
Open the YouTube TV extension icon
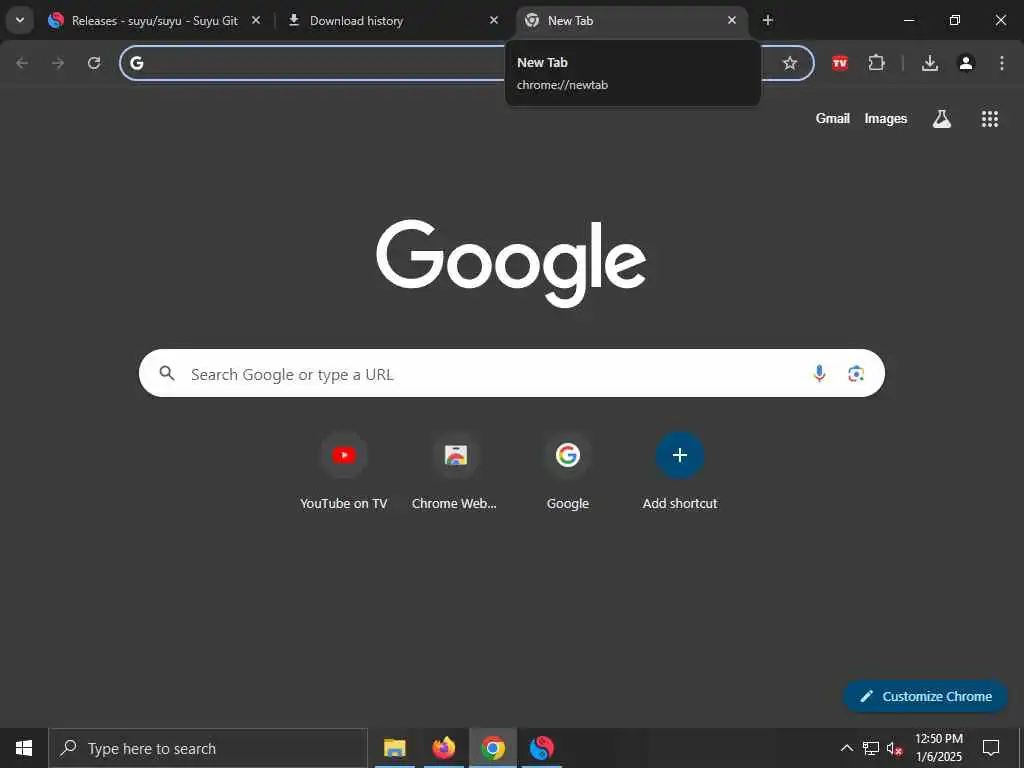click(x=840, y=63)
